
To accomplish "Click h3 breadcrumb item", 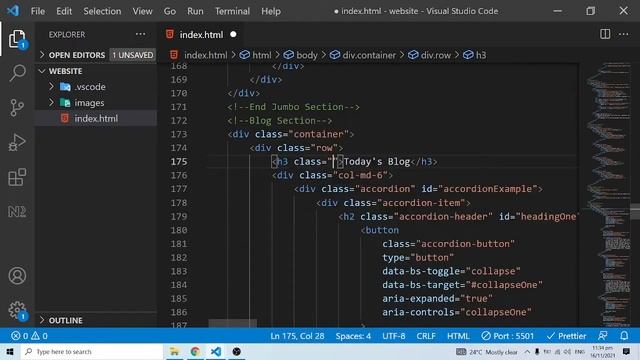I will pos(475,55).
